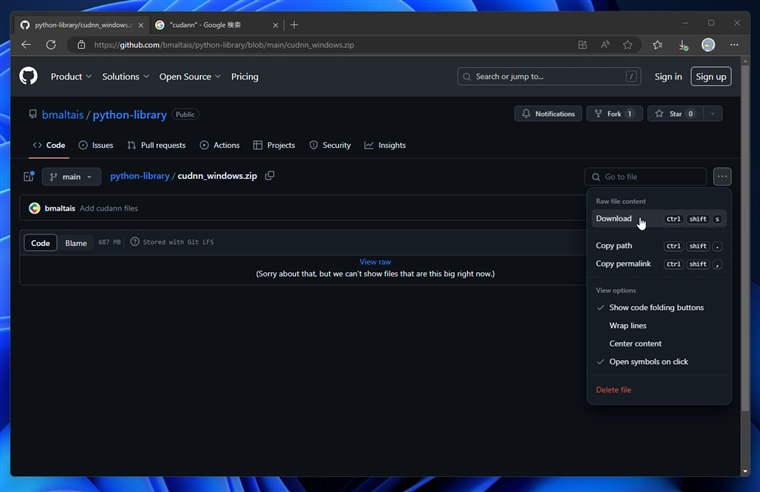The image size is (760, 492).
Task: Select Copy permalink menu item
Action: pos(659,264)
